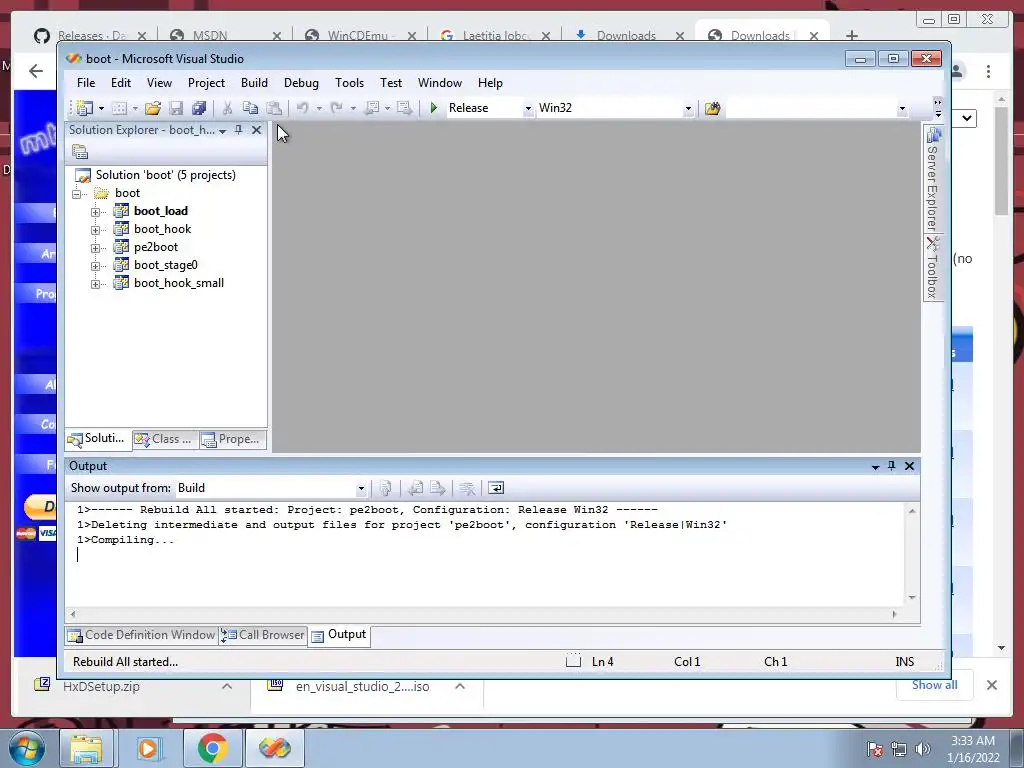
Task: Toggle Word Wrap icon in Output panel
Action: coord(496,488)
